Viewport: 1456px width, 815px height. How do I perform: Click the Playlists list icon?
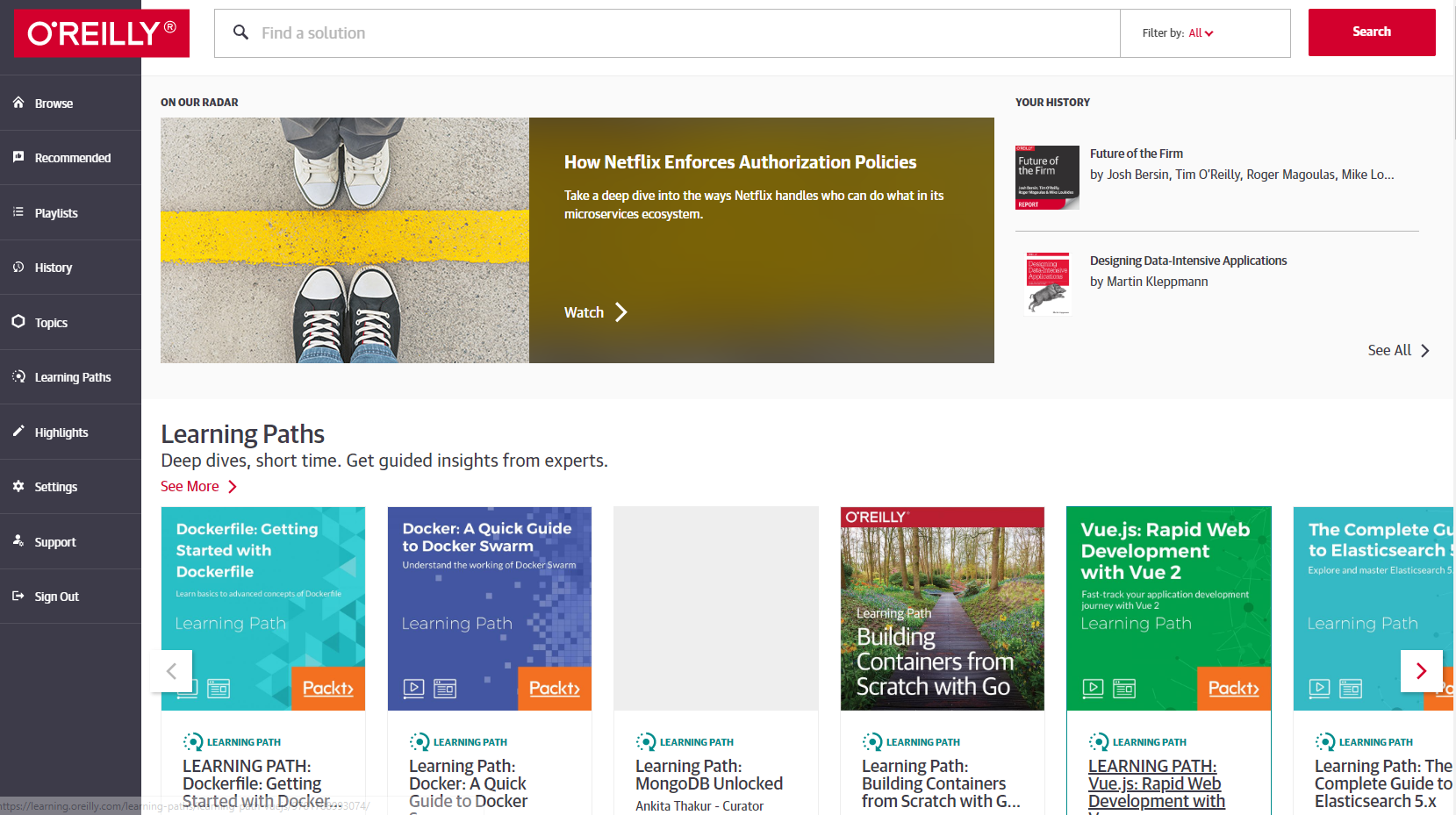click(18, 212)
